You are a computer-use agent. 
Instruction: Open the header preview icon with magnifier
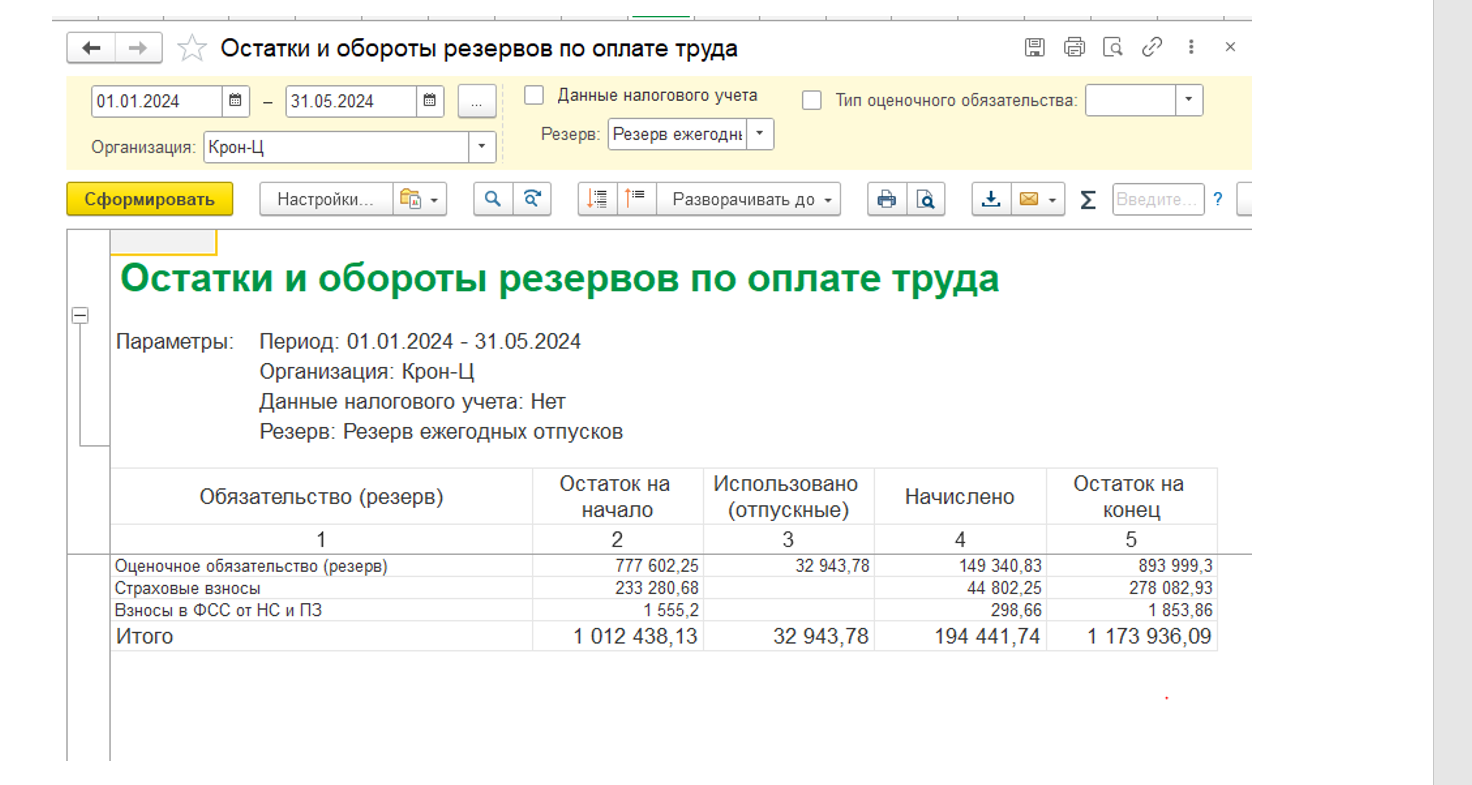tap(1113, 47)
